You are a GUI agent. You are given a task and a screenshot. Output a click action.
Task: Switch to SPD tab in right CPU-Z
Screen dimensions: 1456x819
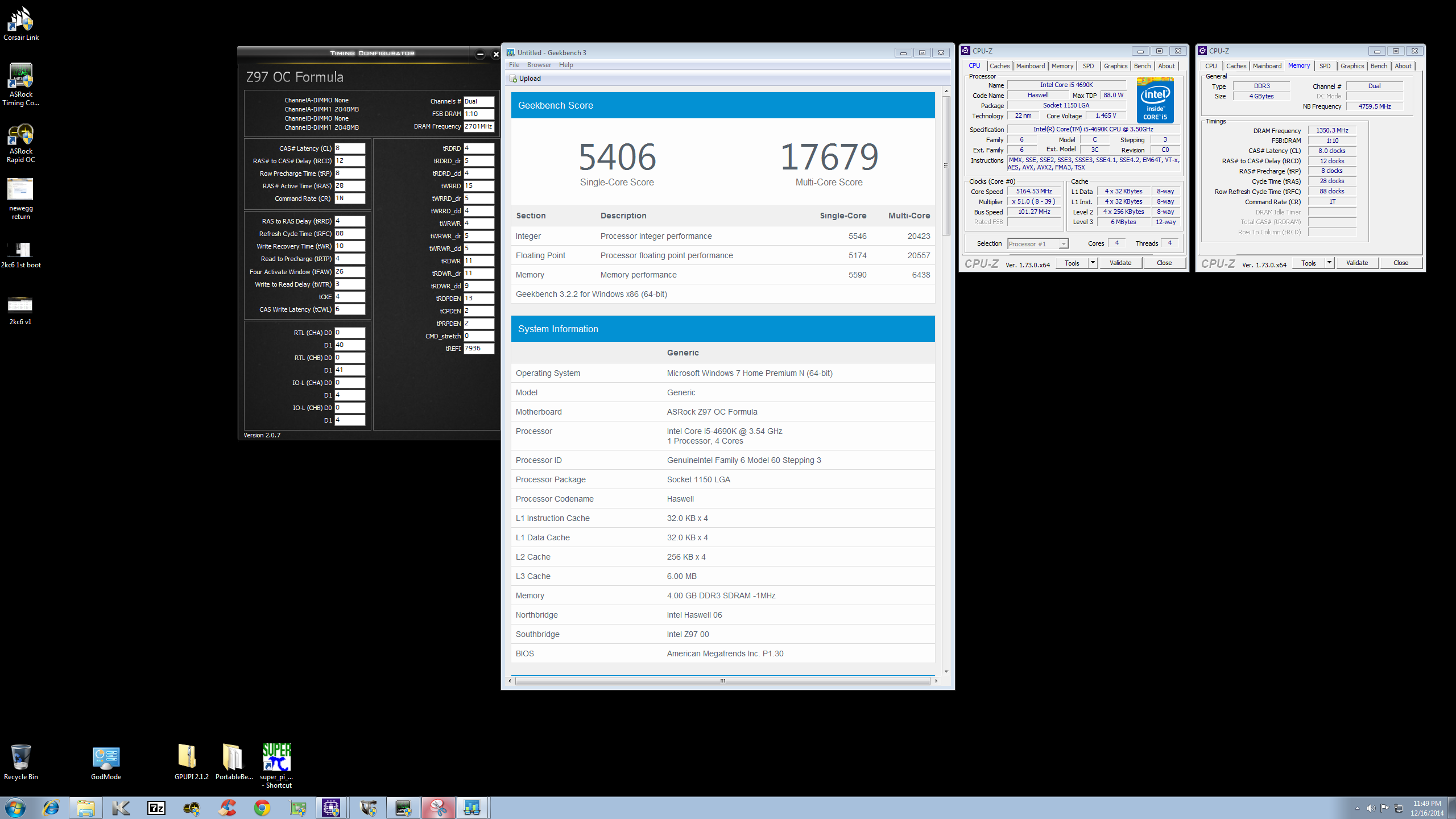pos(1325,66)
